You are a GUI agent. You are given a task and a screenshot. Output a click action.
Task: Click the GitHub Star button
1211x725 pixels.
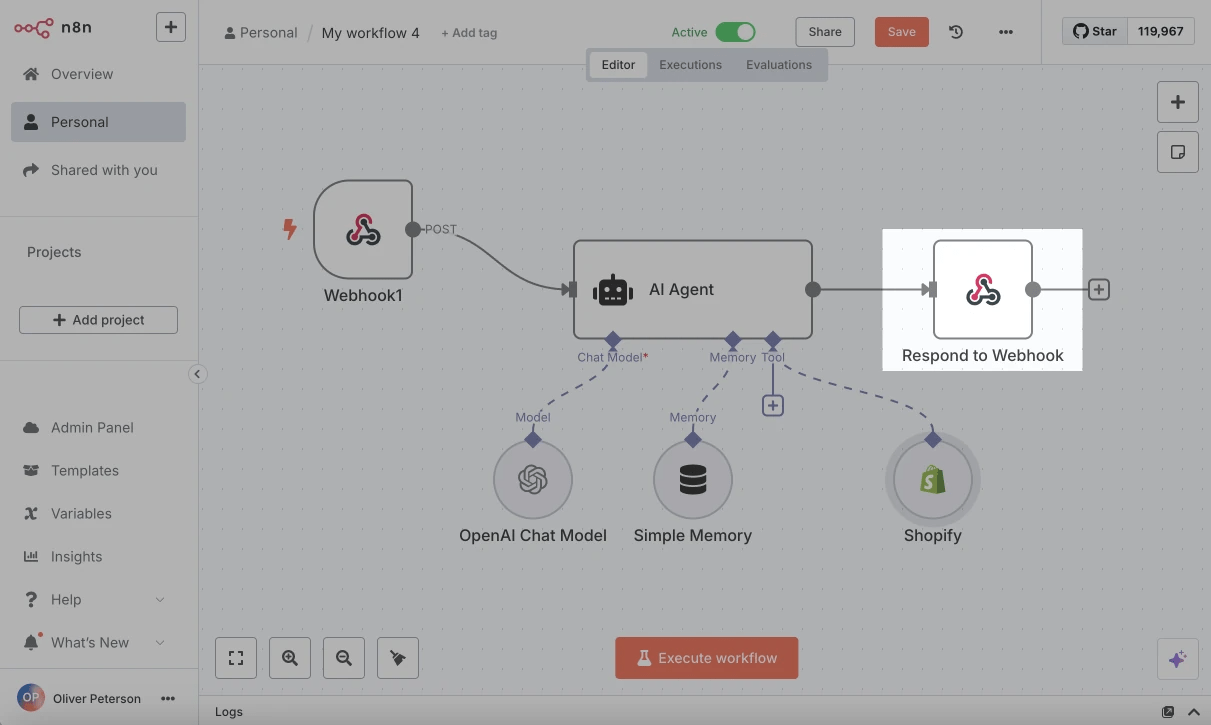(x=1095, y=31)
